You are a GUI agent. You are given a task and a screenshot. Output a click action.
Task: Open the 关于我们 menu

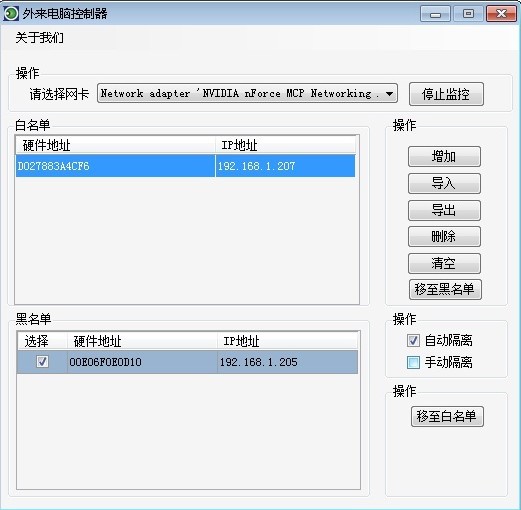click(x=39, y=37)
